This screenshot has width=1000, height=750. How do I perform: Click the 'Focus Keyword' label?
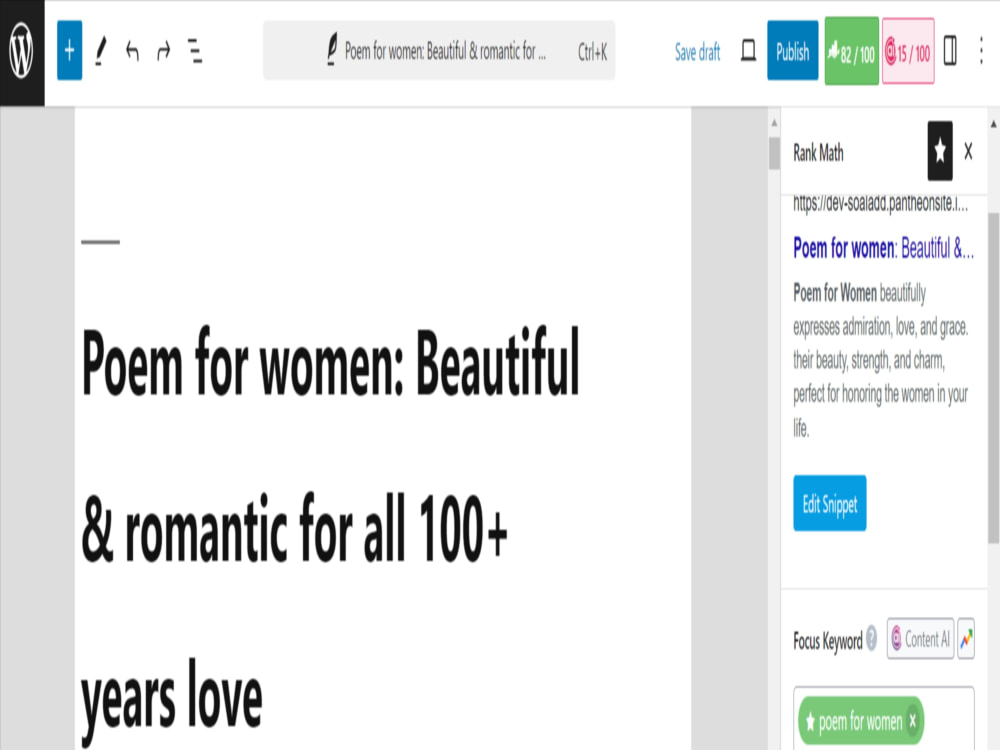click(x=827, y=640)
